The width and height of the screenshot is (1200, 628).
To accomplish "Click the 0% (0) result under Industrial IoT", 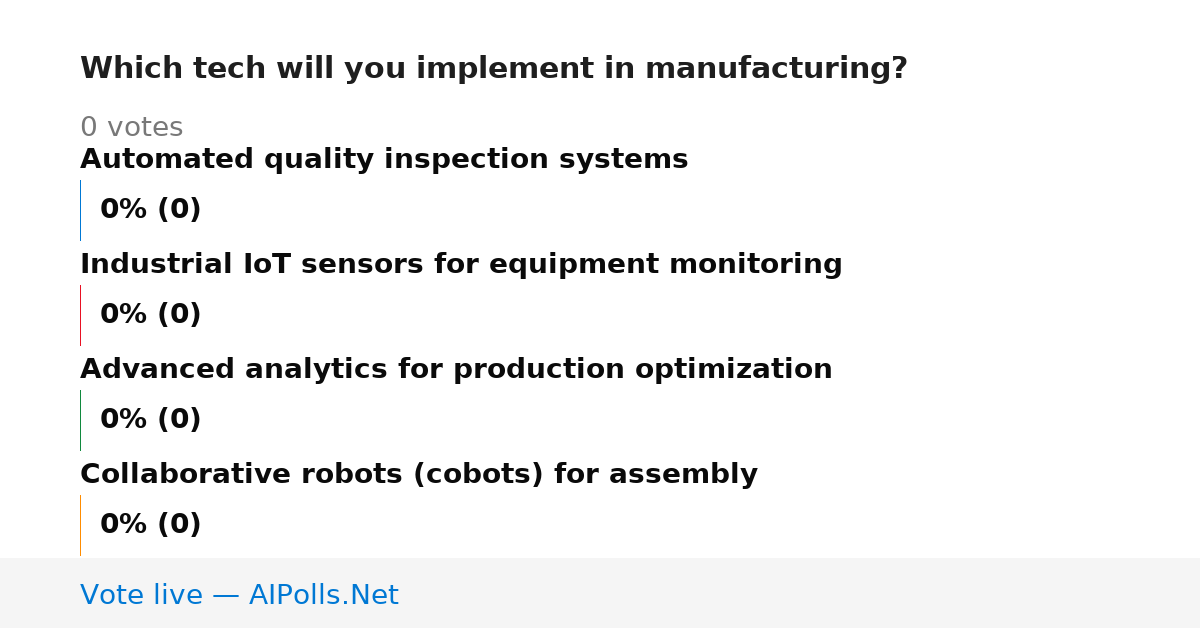I will [x=151, y=315].
